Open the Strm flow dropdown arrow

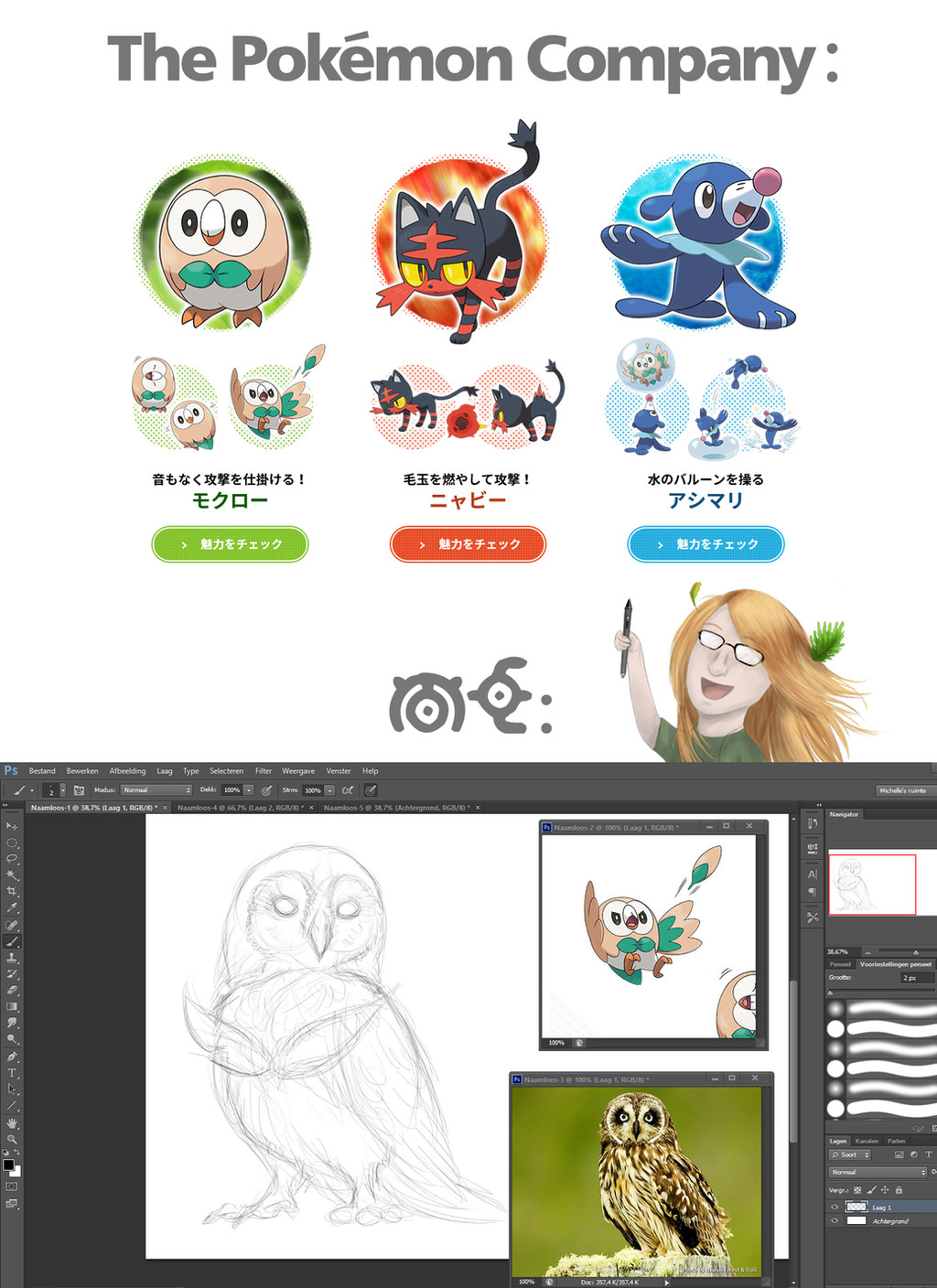pos(329,790)
